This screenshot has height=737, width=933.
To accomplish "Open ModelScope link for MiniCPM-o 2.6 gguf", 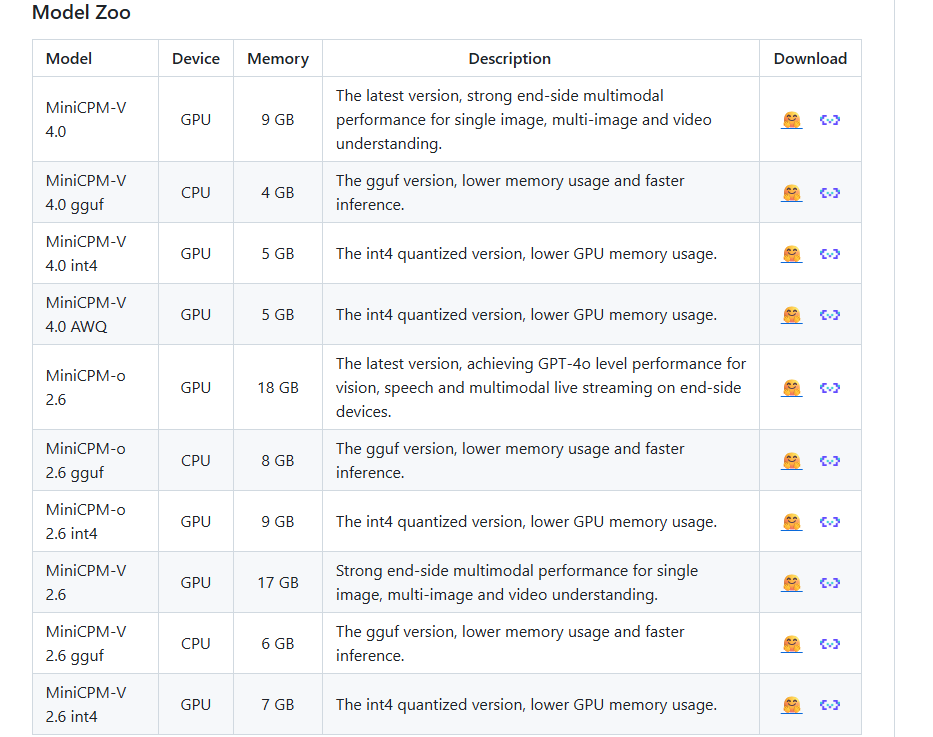I will [829, 461].
